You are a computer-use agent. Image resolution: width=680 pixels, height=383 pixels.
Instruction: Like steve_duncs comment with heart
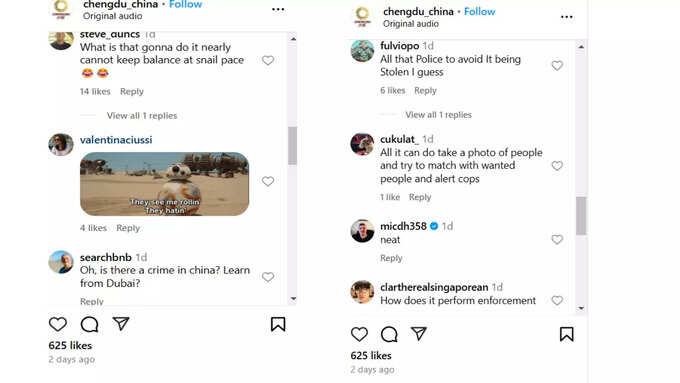click(x=268, y=60)
